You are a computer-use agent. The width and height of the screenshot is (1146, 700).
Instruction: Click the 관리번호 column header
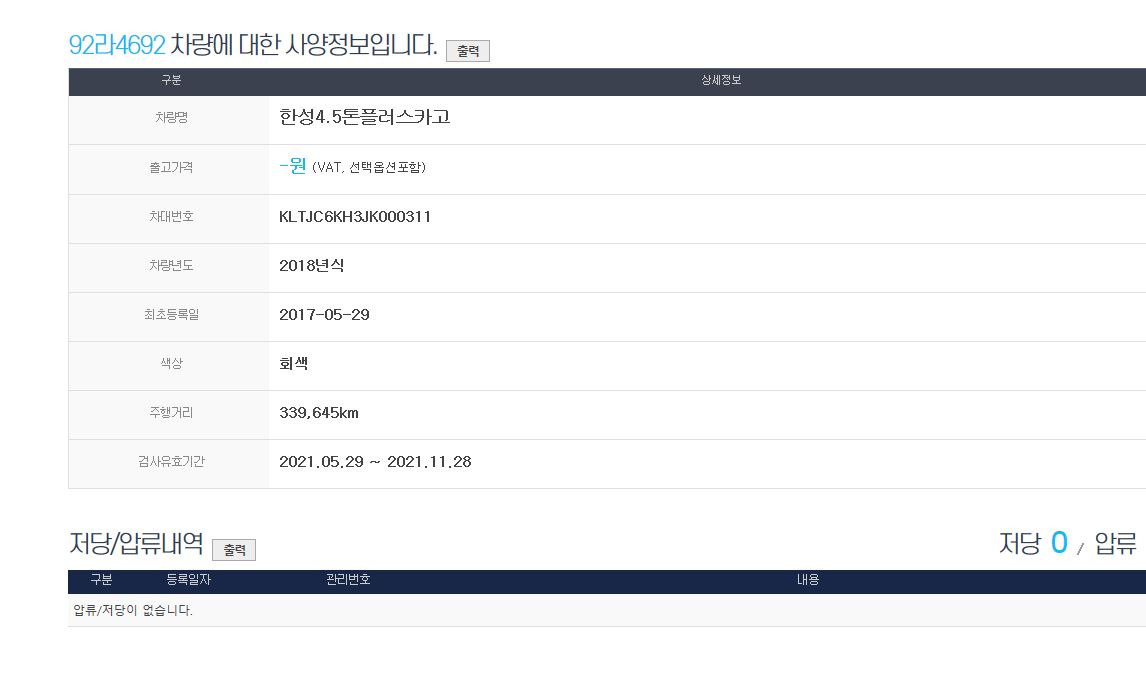[348, 580]
